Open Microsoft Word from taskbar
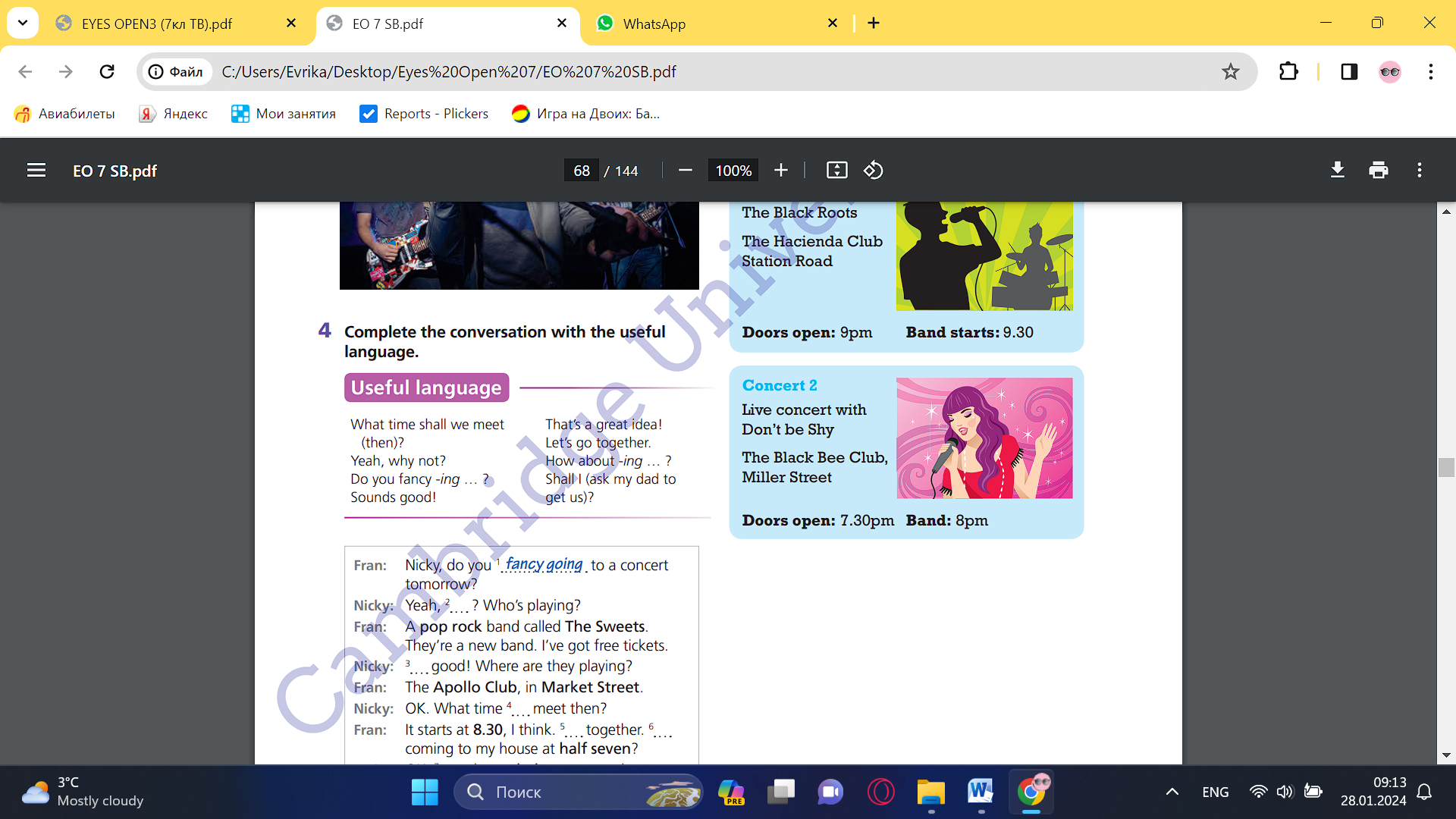1456x819 pixels. tap(981, 792)
